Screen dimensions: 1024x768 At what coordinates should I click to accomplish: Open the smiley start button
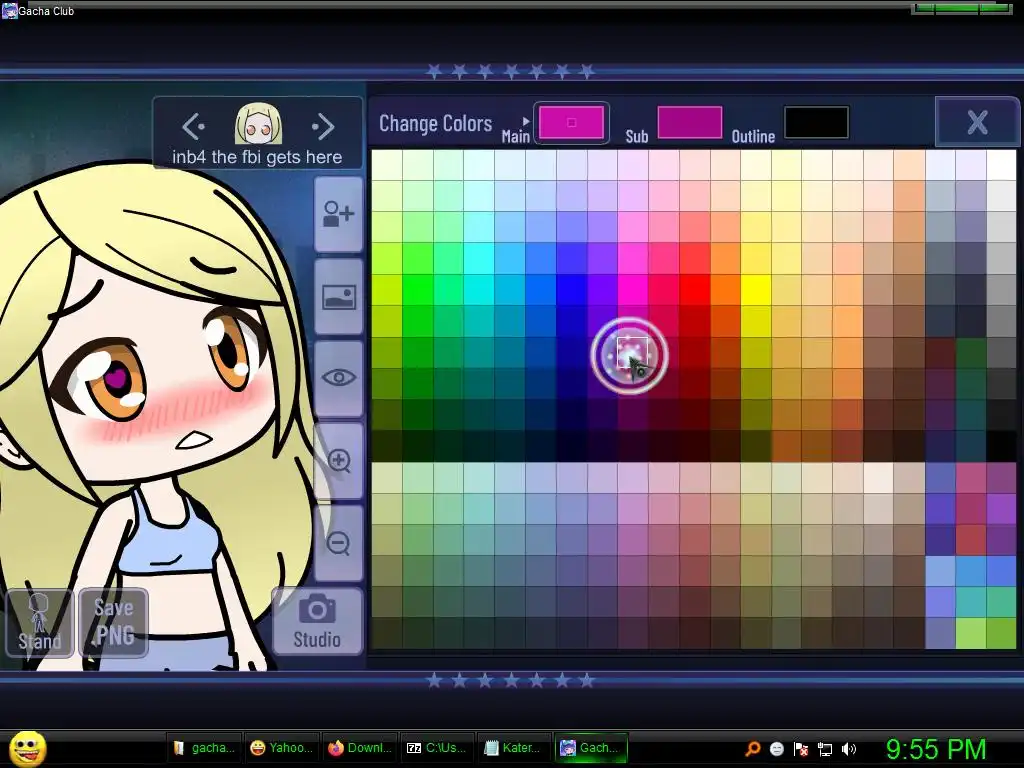pos(28,748)
